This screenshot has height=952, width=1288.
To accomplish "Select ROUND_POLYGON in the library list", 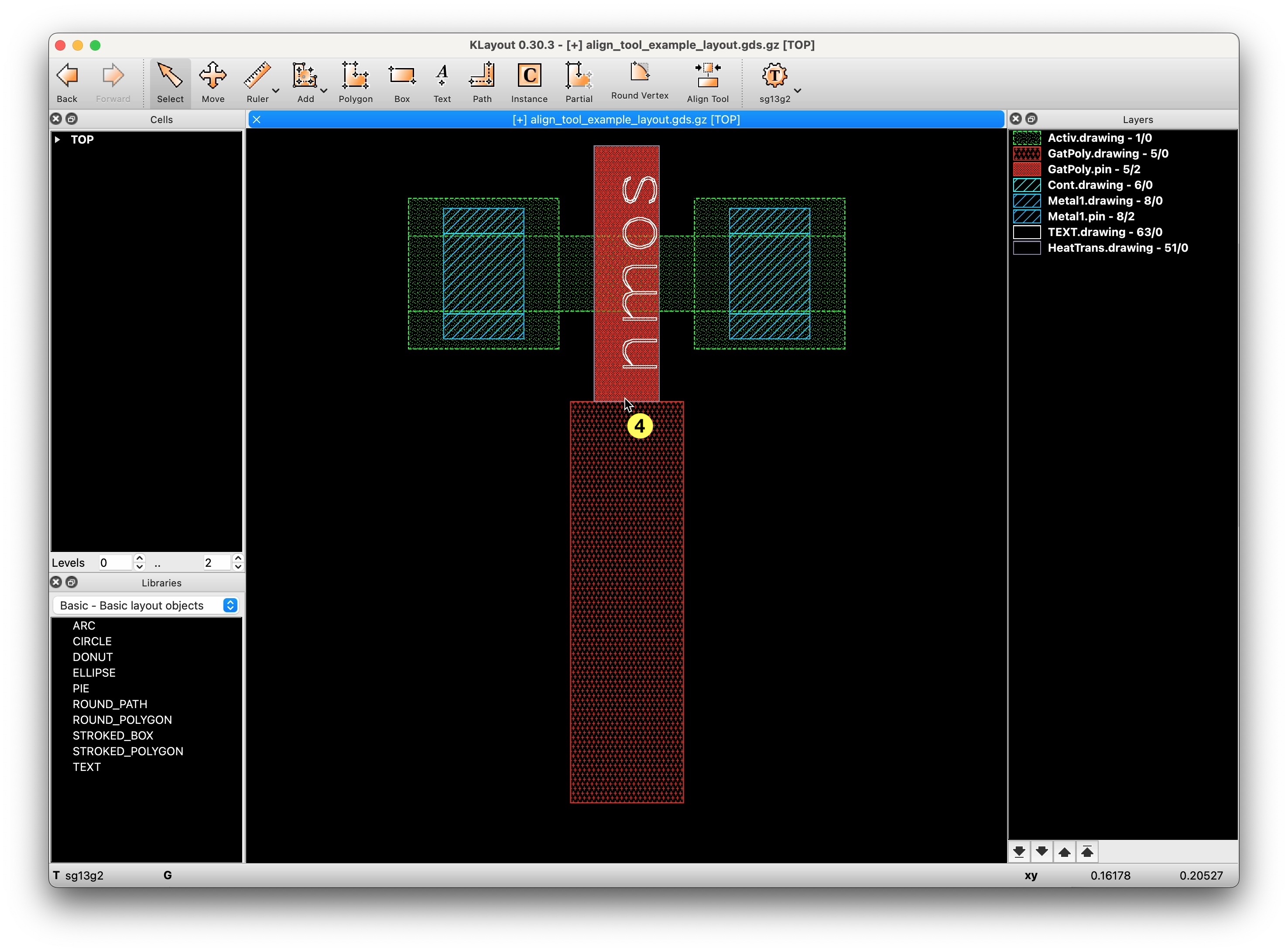I will click(x=122, y=720).
